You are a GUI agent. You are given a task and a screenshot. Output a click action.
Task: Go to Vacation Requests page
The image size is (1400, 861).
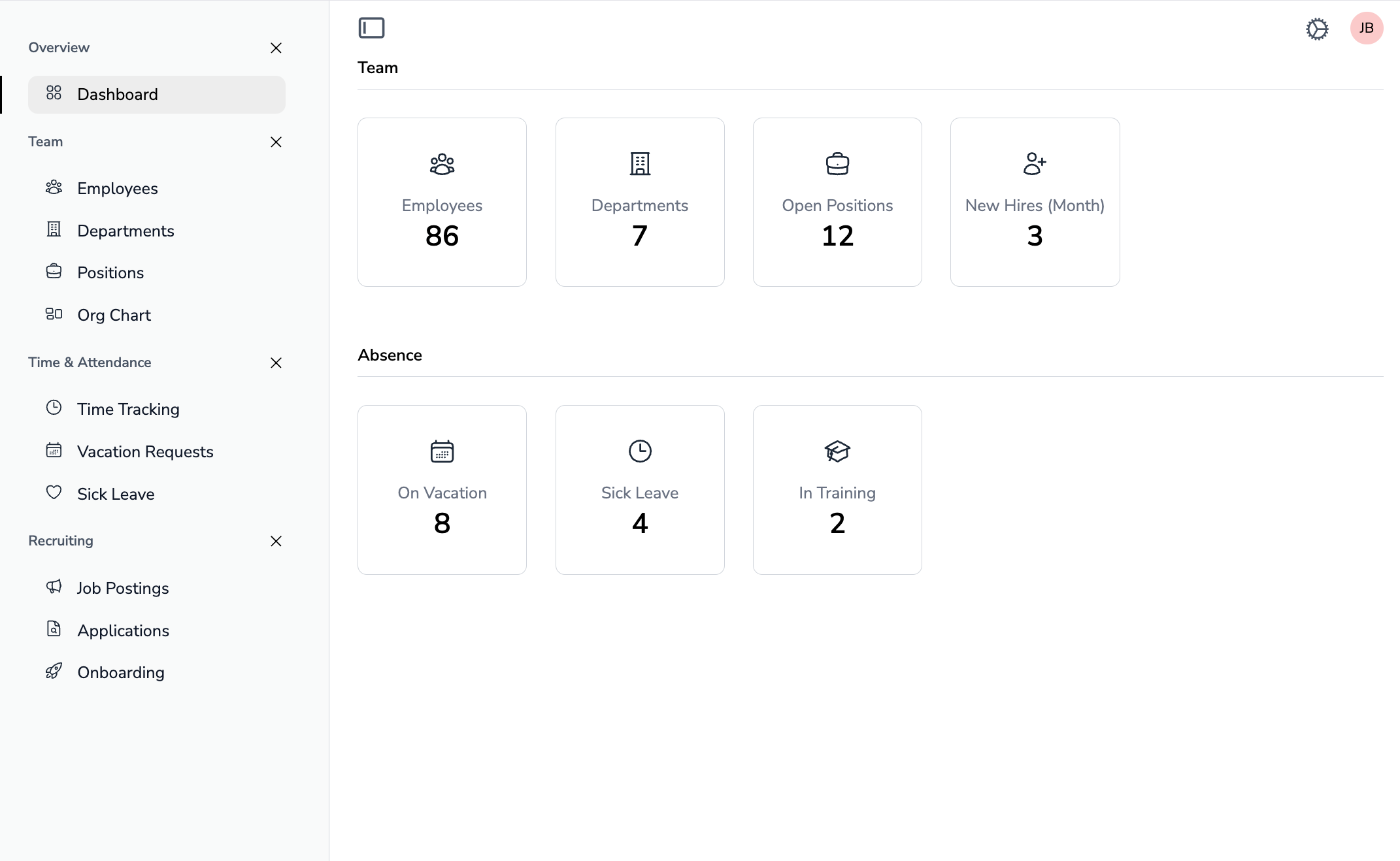coord(145,451)
